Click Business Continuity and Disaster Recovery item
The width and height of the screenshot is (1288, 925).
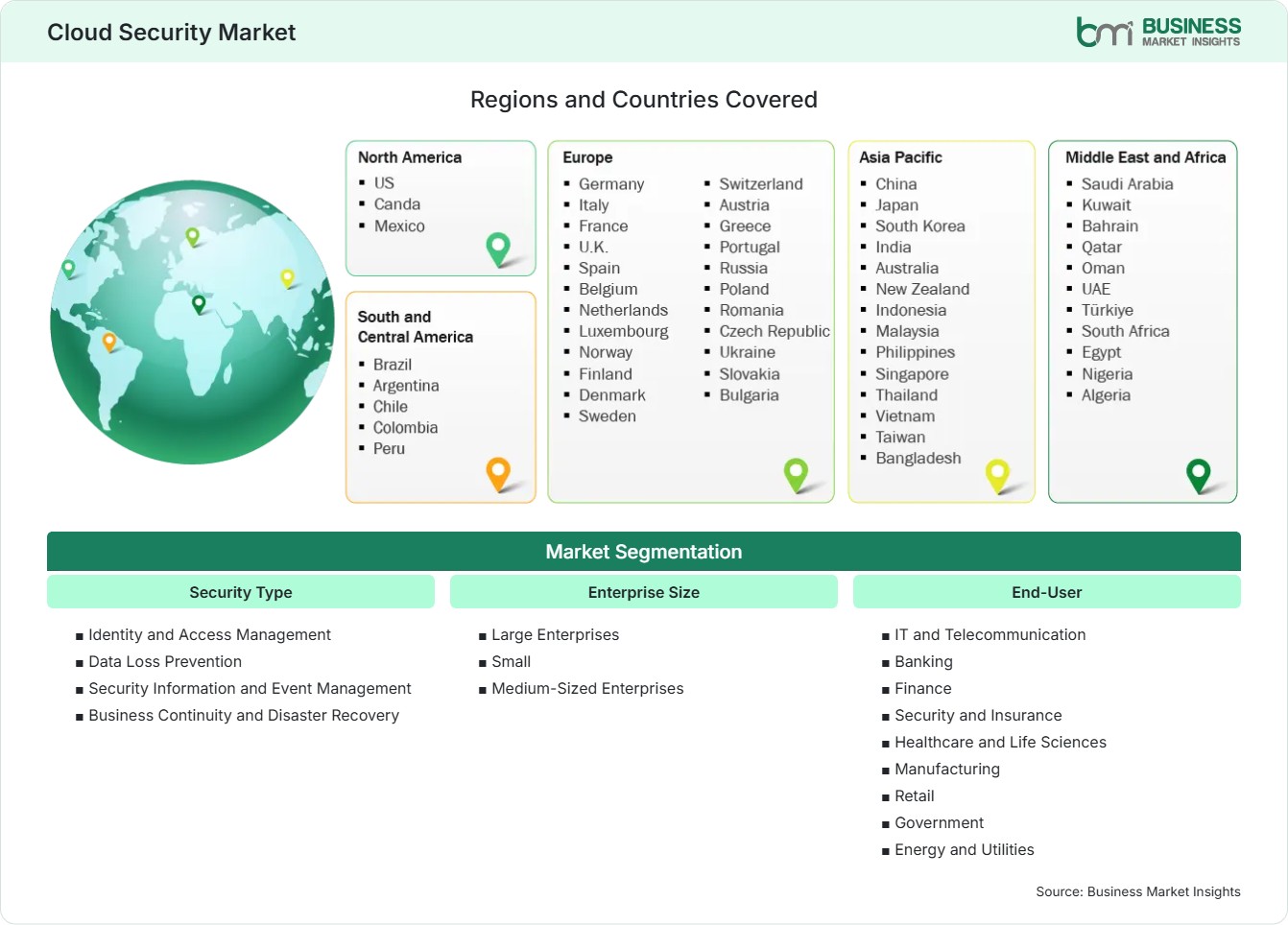click(244, 716)
